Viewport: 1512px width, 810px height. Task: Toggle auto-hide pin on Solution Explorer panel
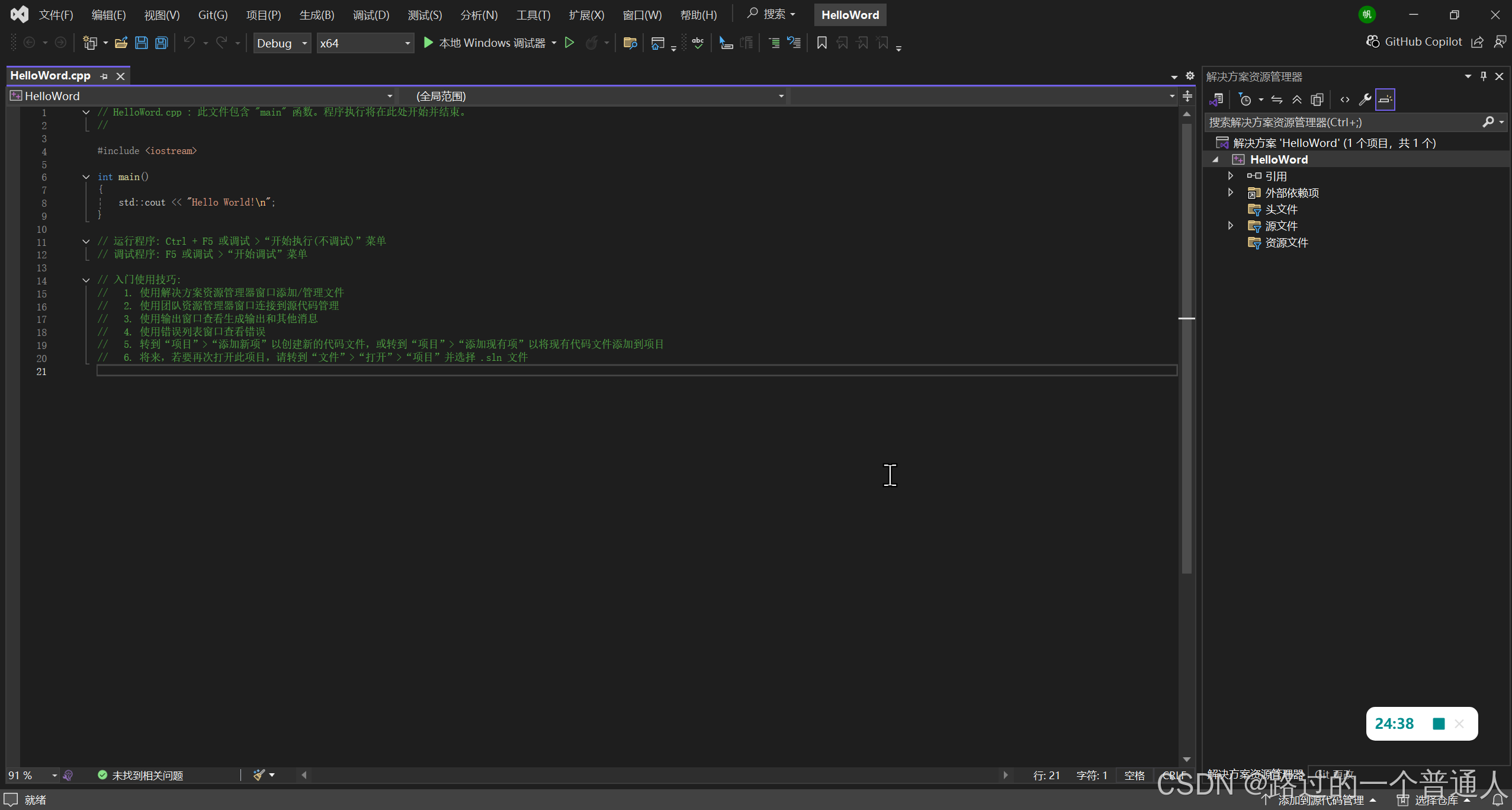coord(1483,76)
